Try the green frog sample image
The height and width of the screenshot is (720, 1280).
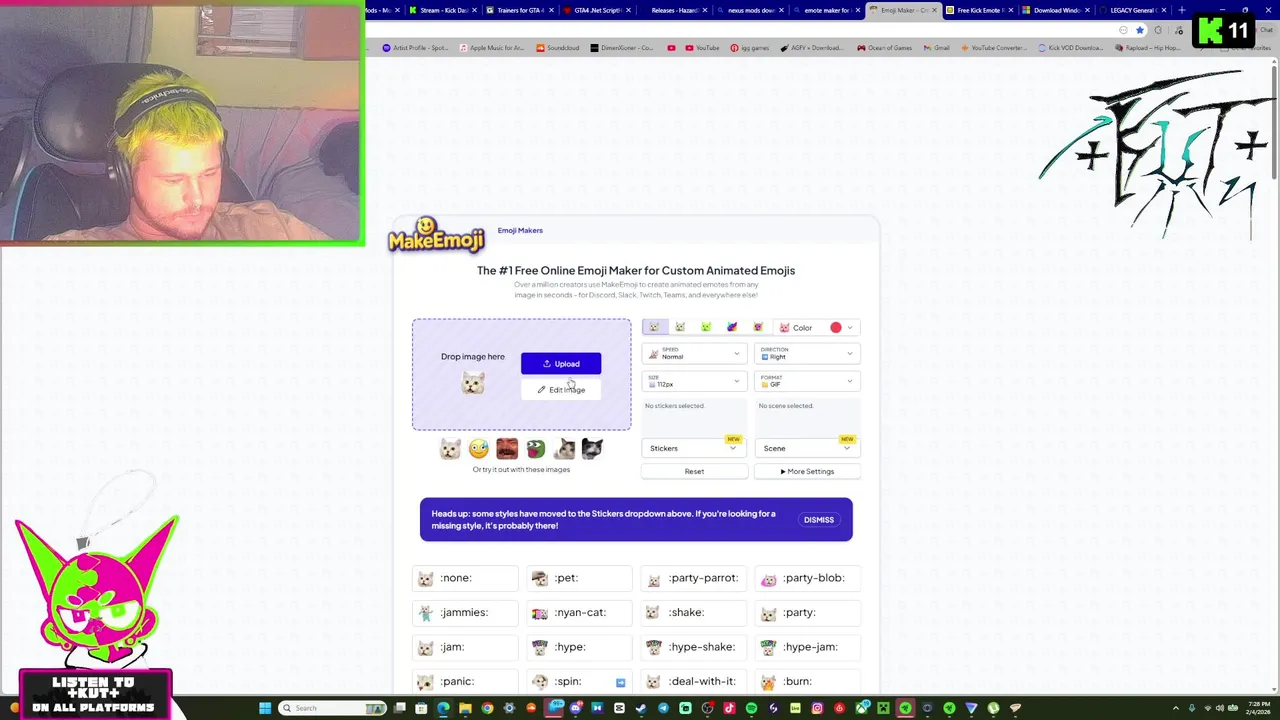pyautogui.click(x=536, y=449)
